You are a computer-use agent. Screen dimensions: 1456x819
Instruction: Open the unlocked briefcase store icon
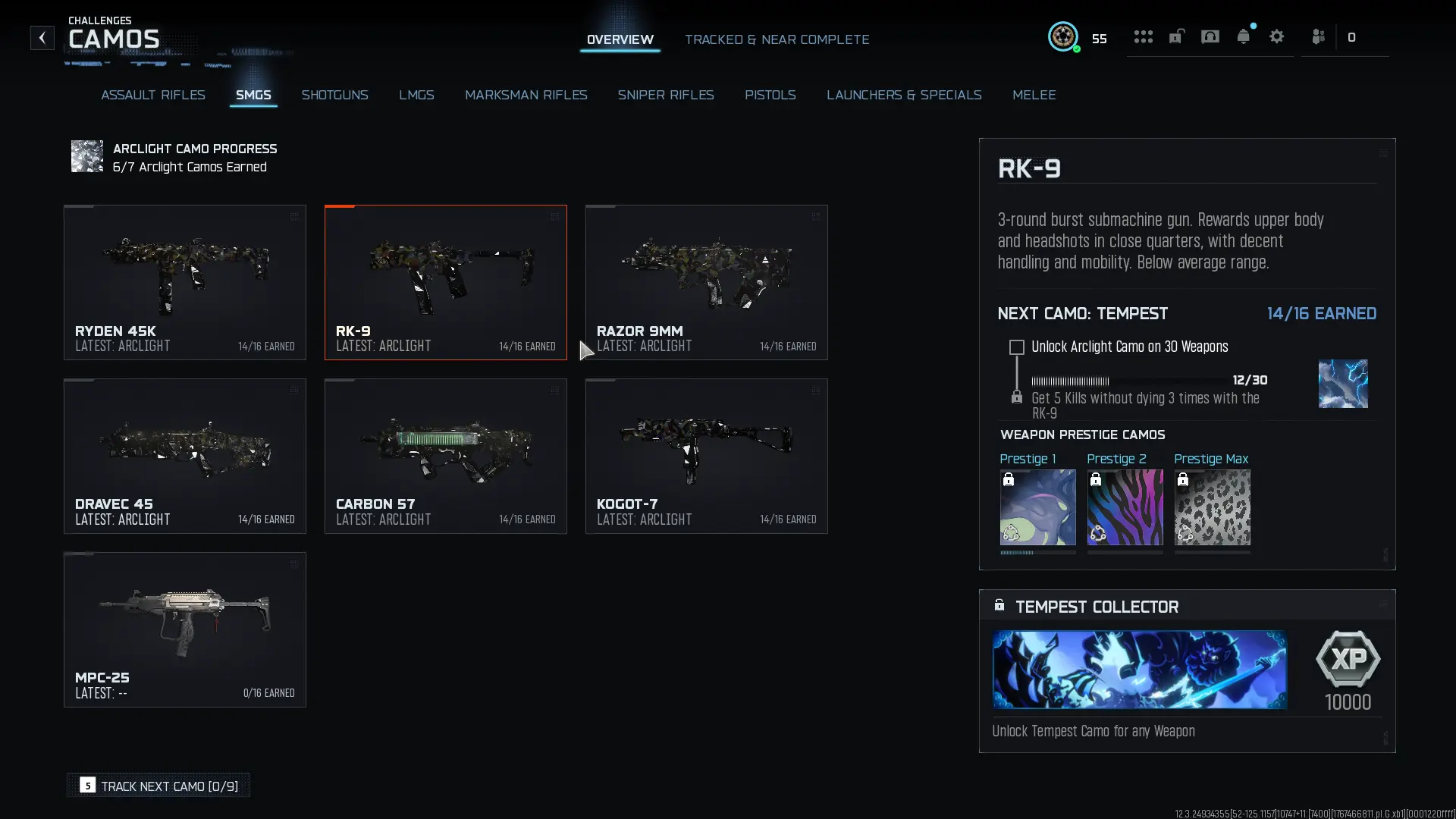pos(1176,36)
